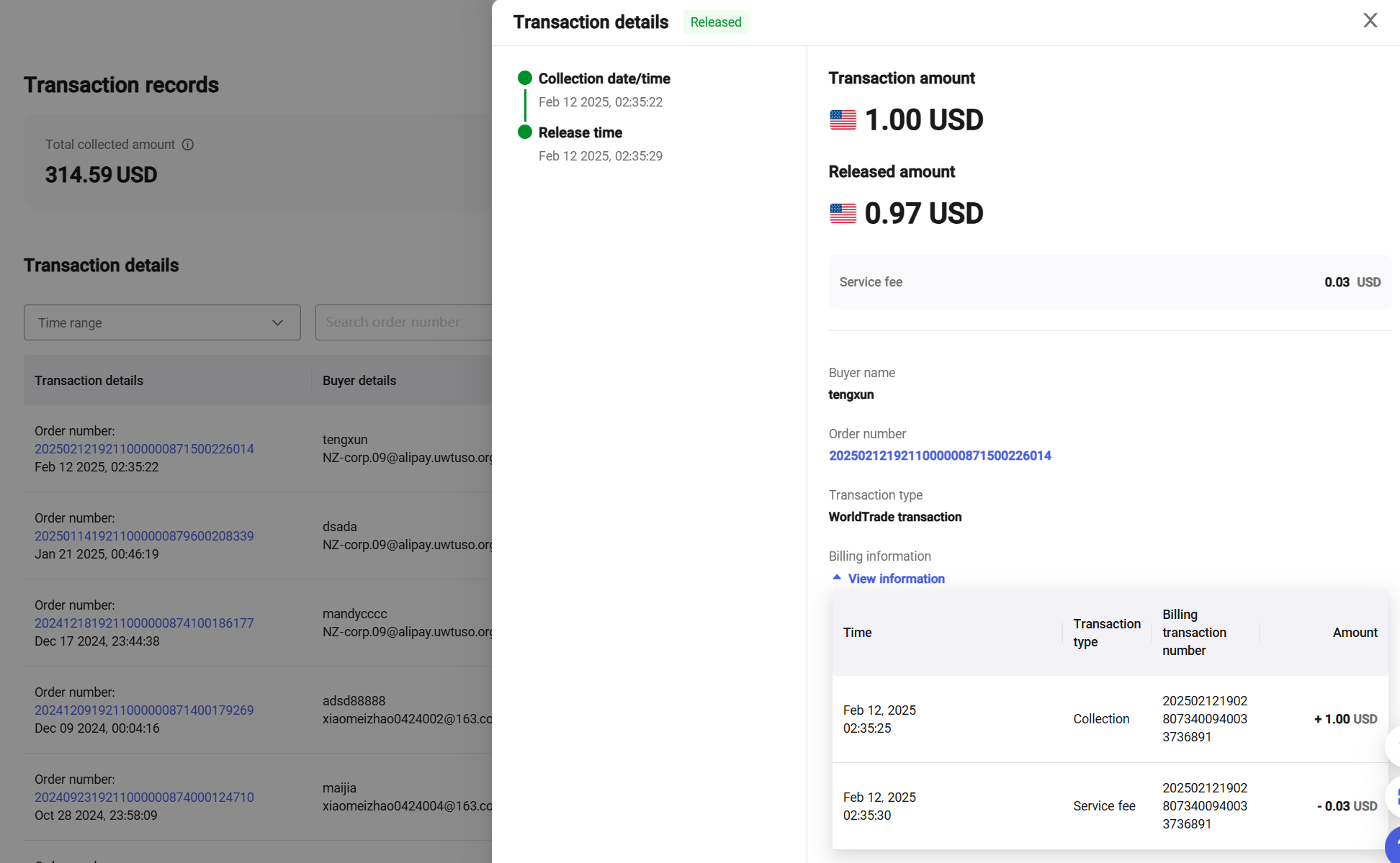This screenshot has height=863, width=1400.
Task: Click the Buyer details column header
Action: tap(359, 380)
